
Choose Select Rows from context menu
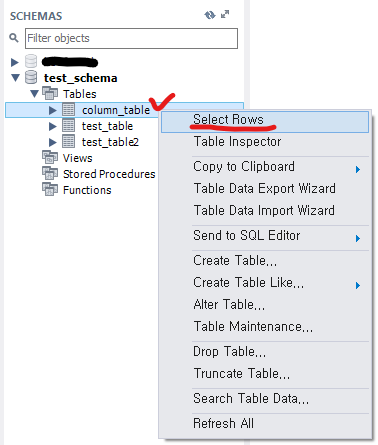pyautogui.click(x=265, y=121)
